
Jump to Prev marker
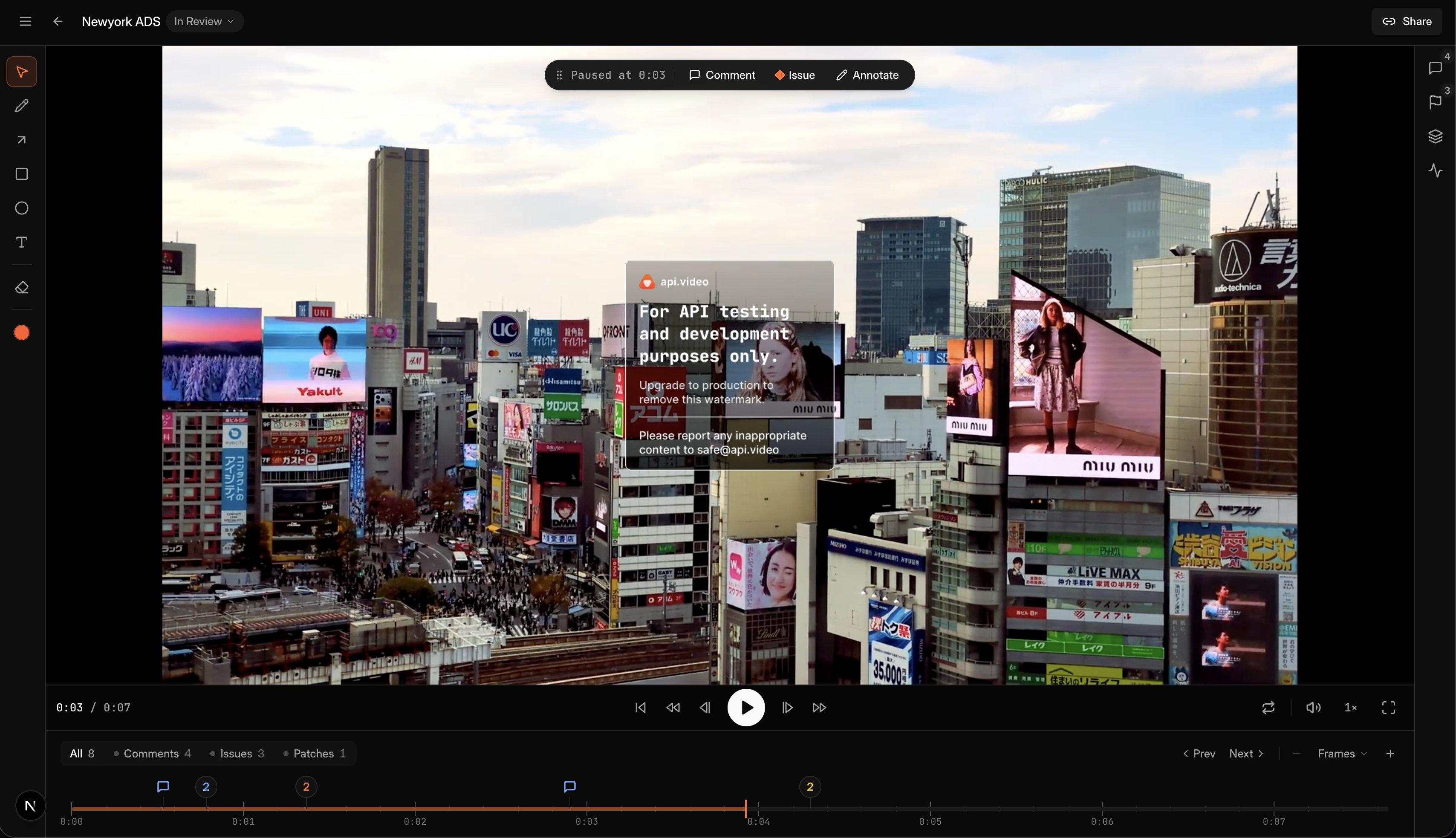pyautogui.click(x=1199, y=754)
